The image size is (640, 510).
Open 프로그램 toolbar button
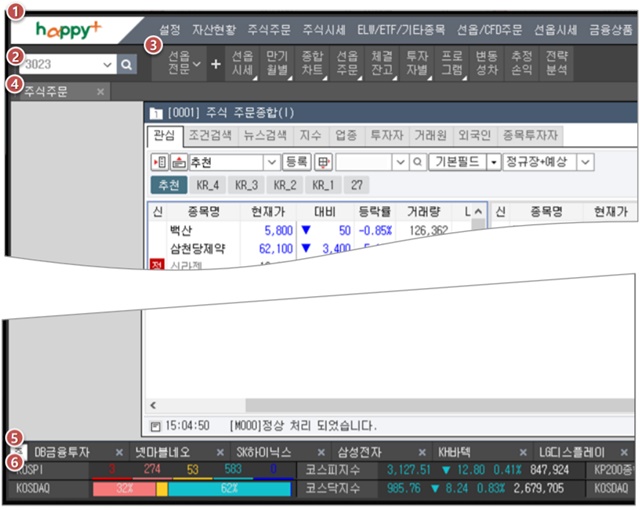point(452,63)
